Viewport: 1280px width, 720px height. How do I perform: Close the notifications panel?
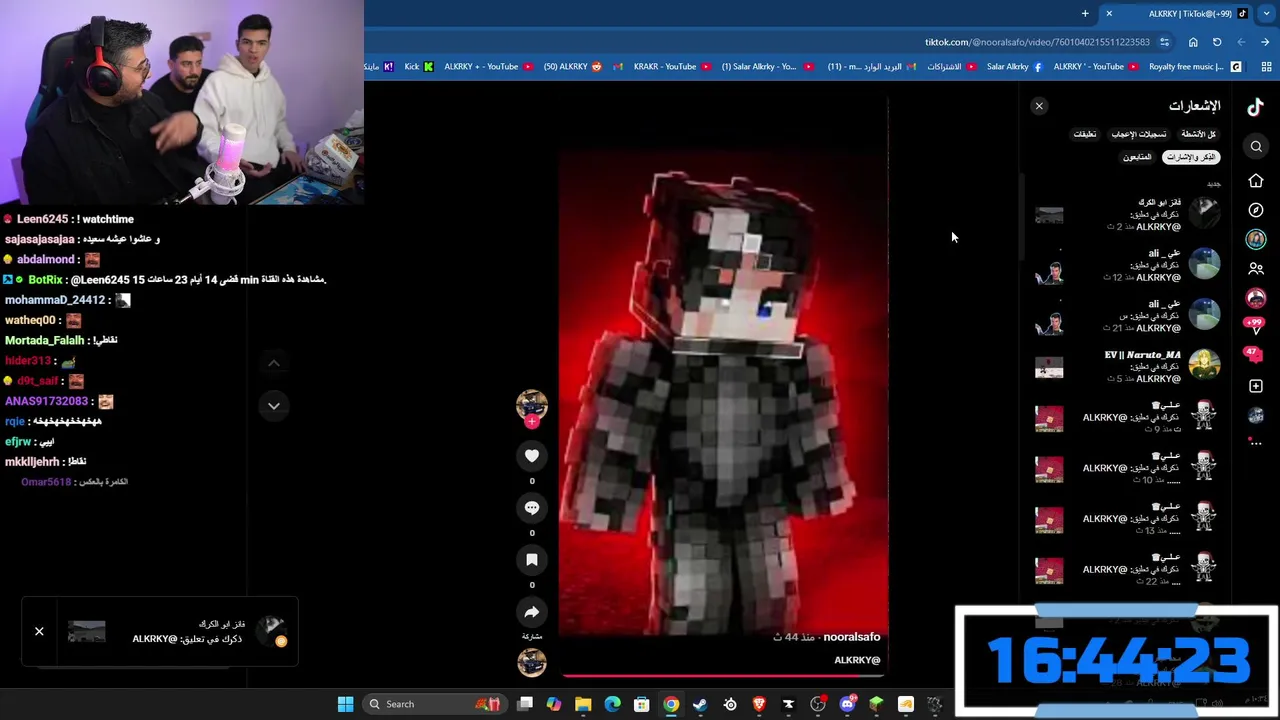click(1039, 106)
